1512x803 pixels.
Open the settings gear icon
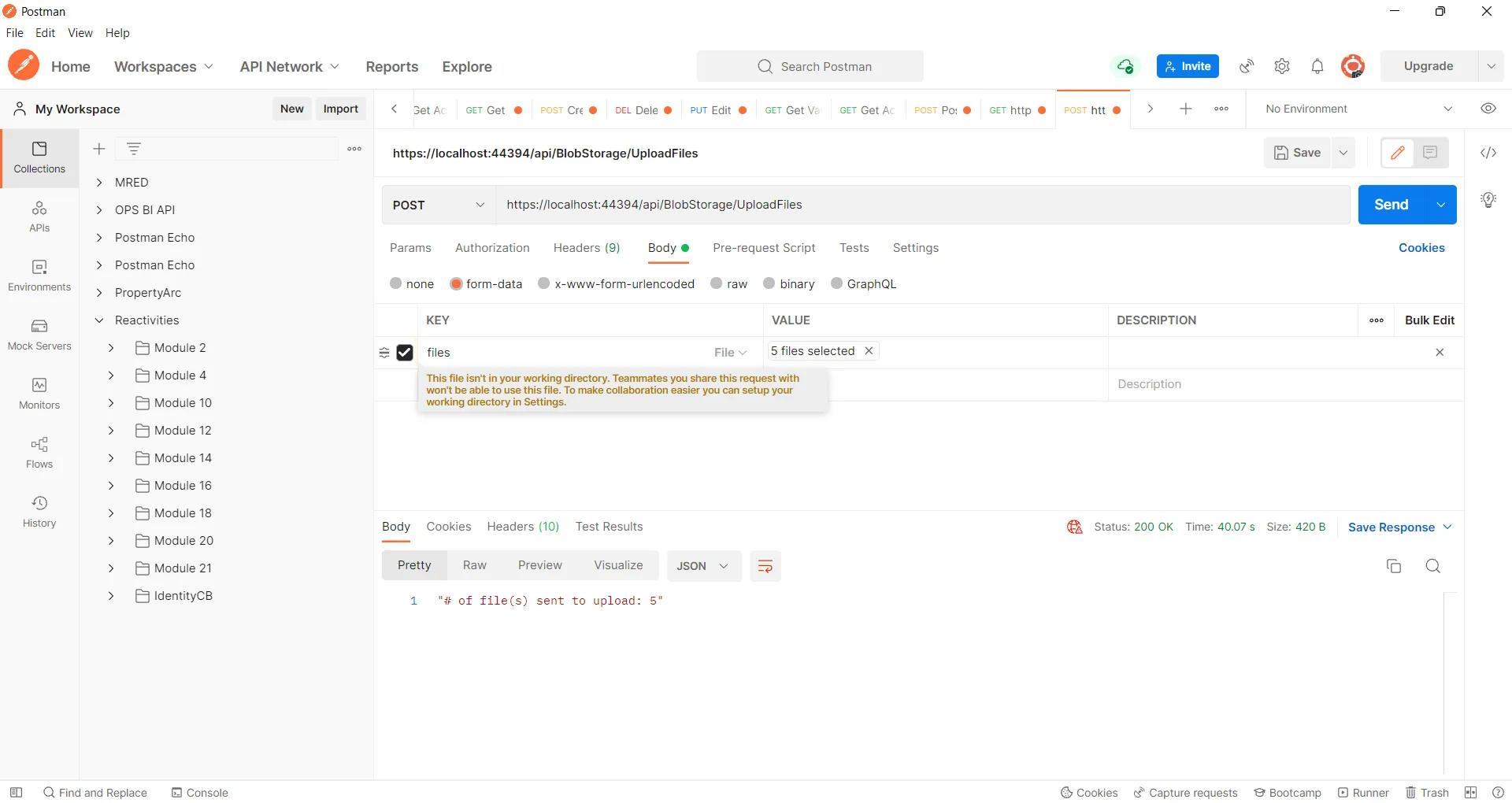point(1282,66)
